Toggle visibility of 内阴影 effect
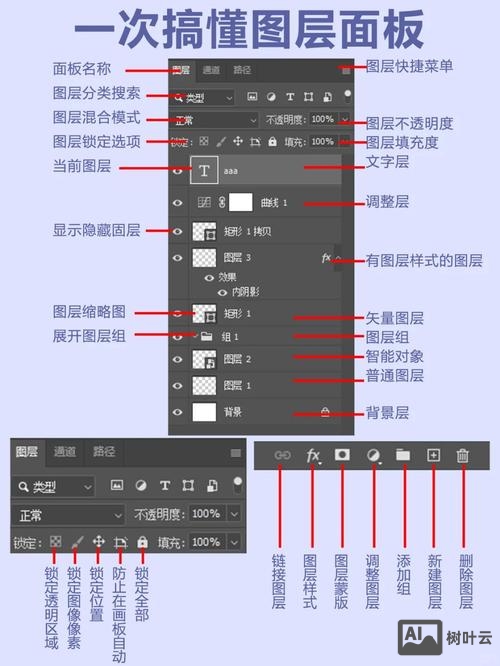Viewport: 500px width, 666px height. tap(222, 293)
